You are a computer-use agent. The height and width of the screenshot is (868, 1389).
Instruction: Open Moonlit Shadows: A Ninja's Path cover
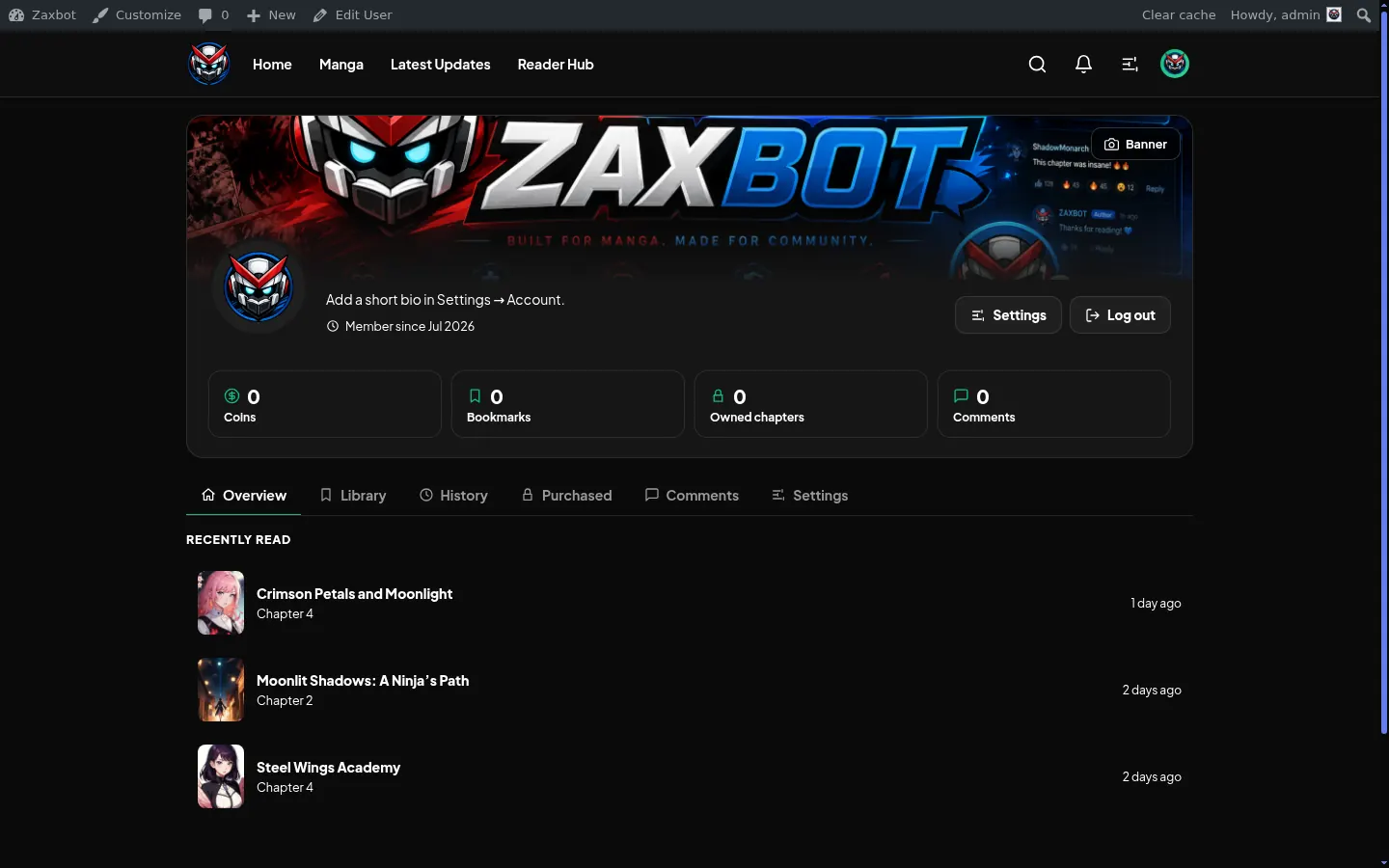(x=221, y=690)
